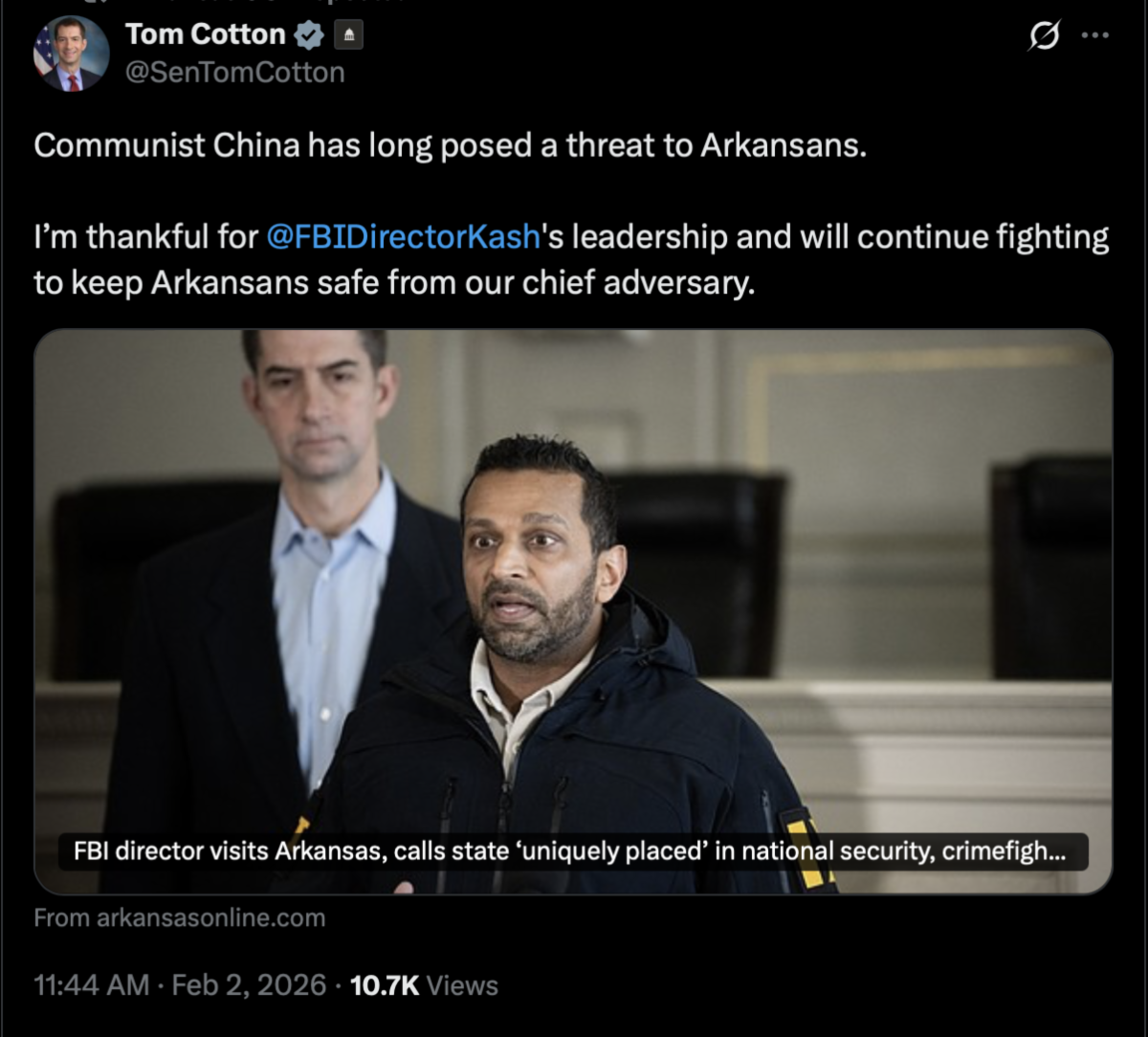
Task: Open the '10.7K' view count
Action: pos(385,985)
